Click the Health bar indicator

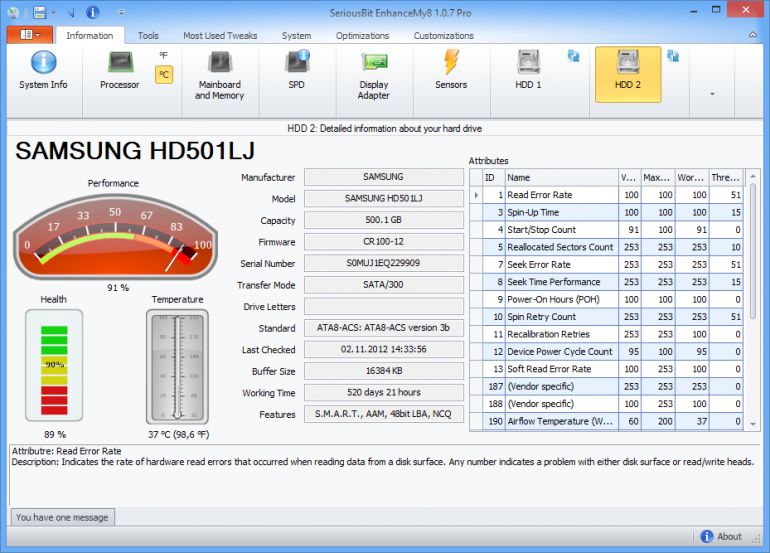pos(54,365)
